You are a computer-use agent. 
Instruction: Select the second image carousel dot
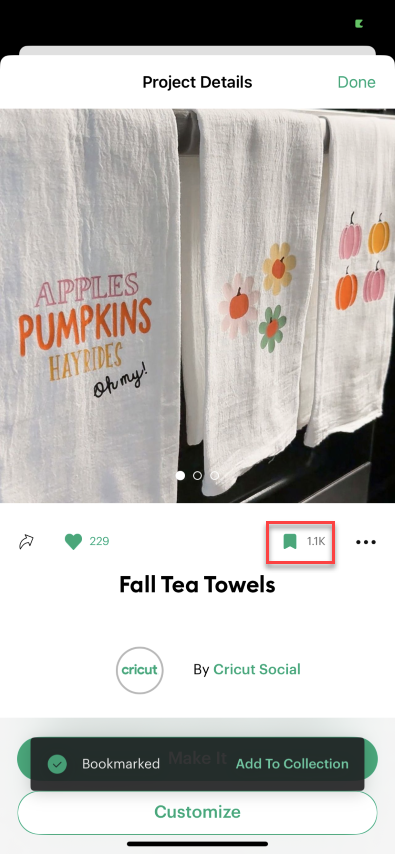pos(197,475)
